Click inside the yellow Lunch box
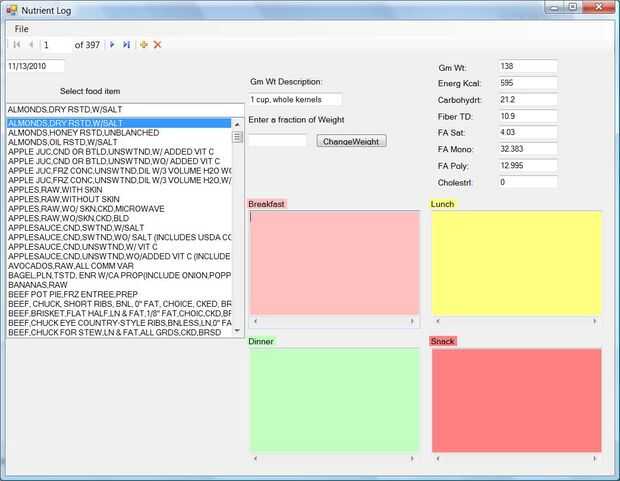 click(516, 263)
